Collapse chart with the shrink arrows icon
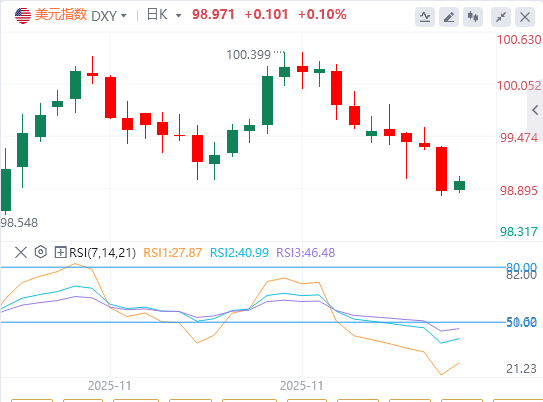This screenshot has width=543, height=402. click(501, 17)
